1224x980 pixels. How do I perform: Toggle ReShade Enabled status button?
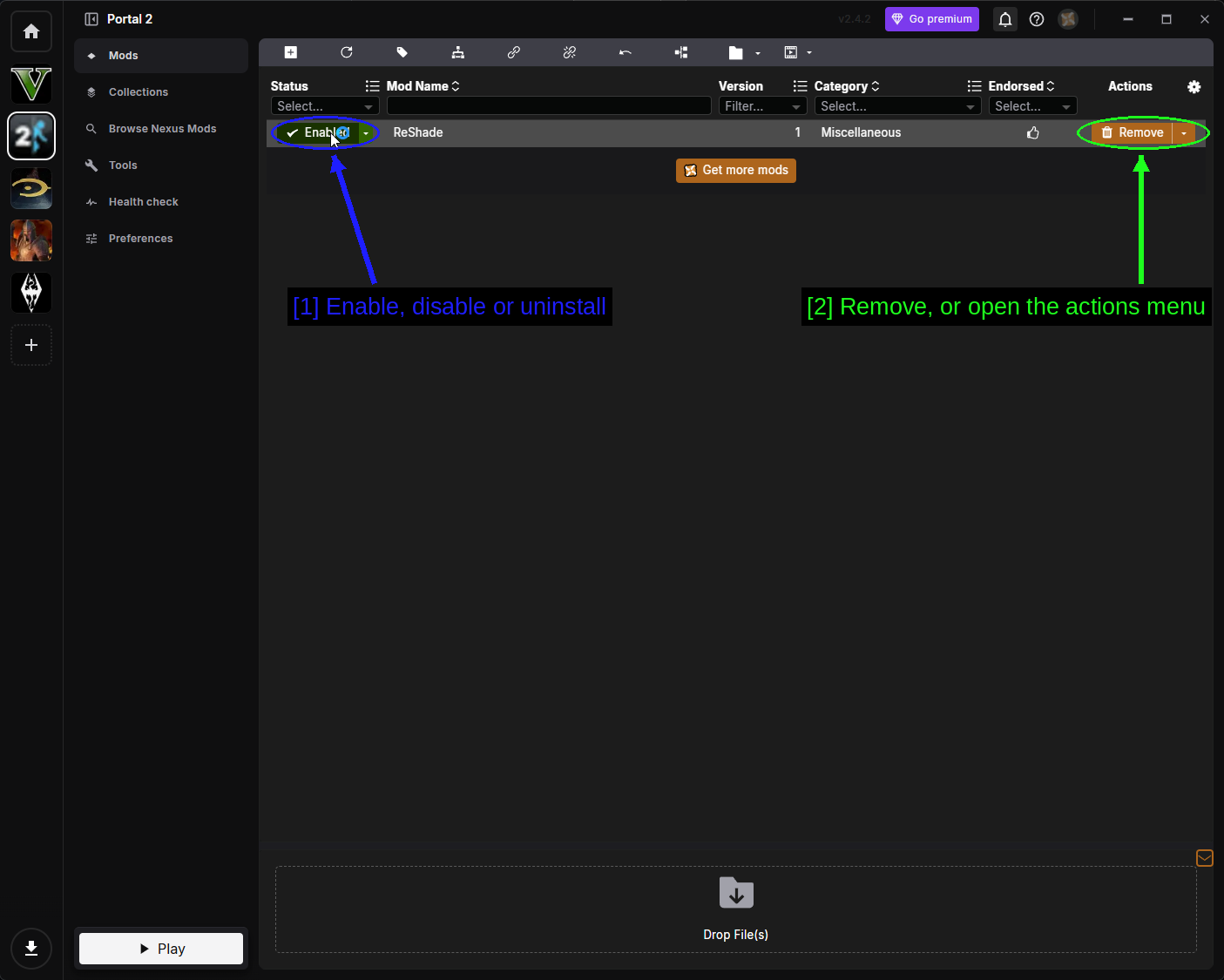(x=317, y=133)
